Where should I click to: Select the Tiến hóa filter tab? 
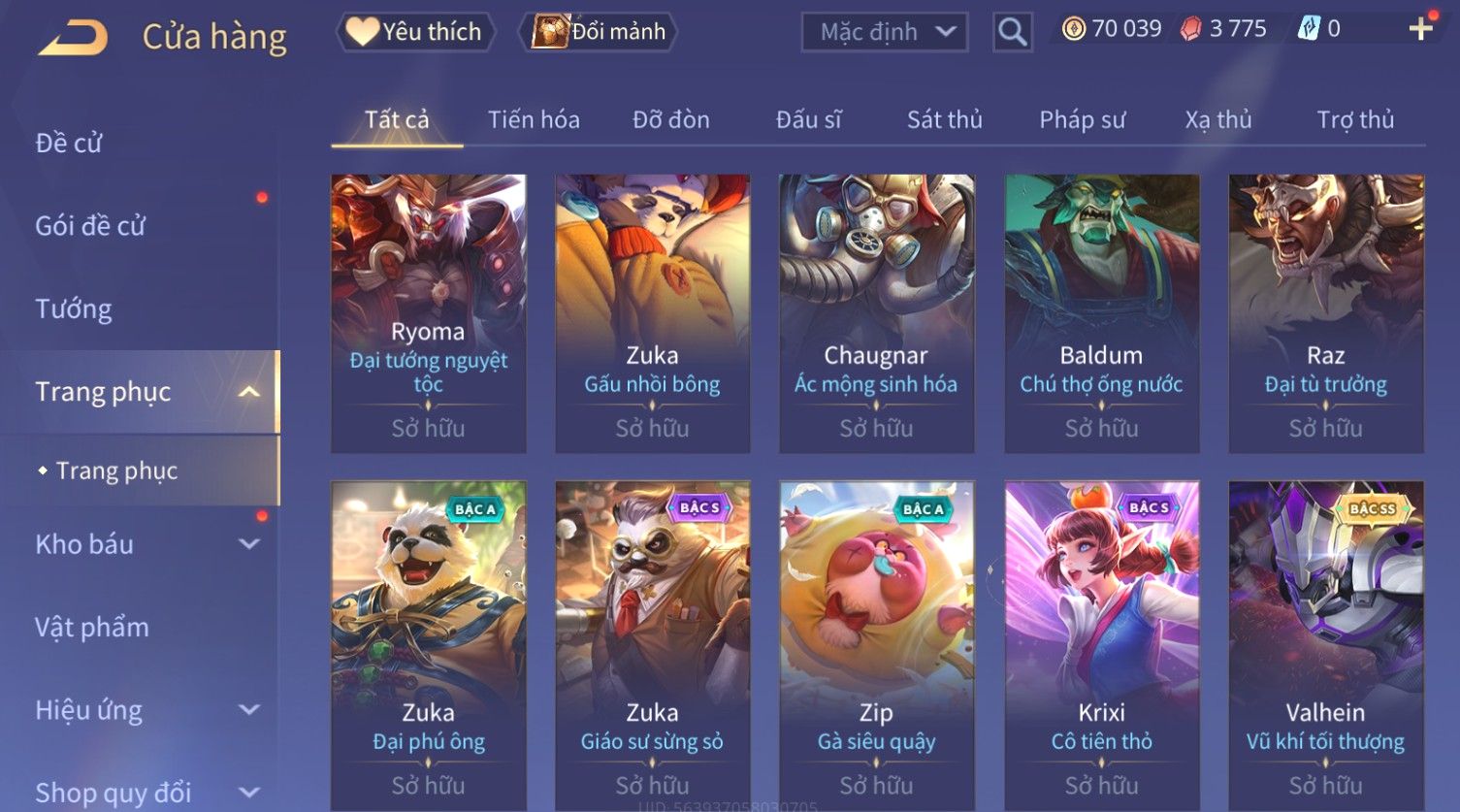[x=534, y=119]
